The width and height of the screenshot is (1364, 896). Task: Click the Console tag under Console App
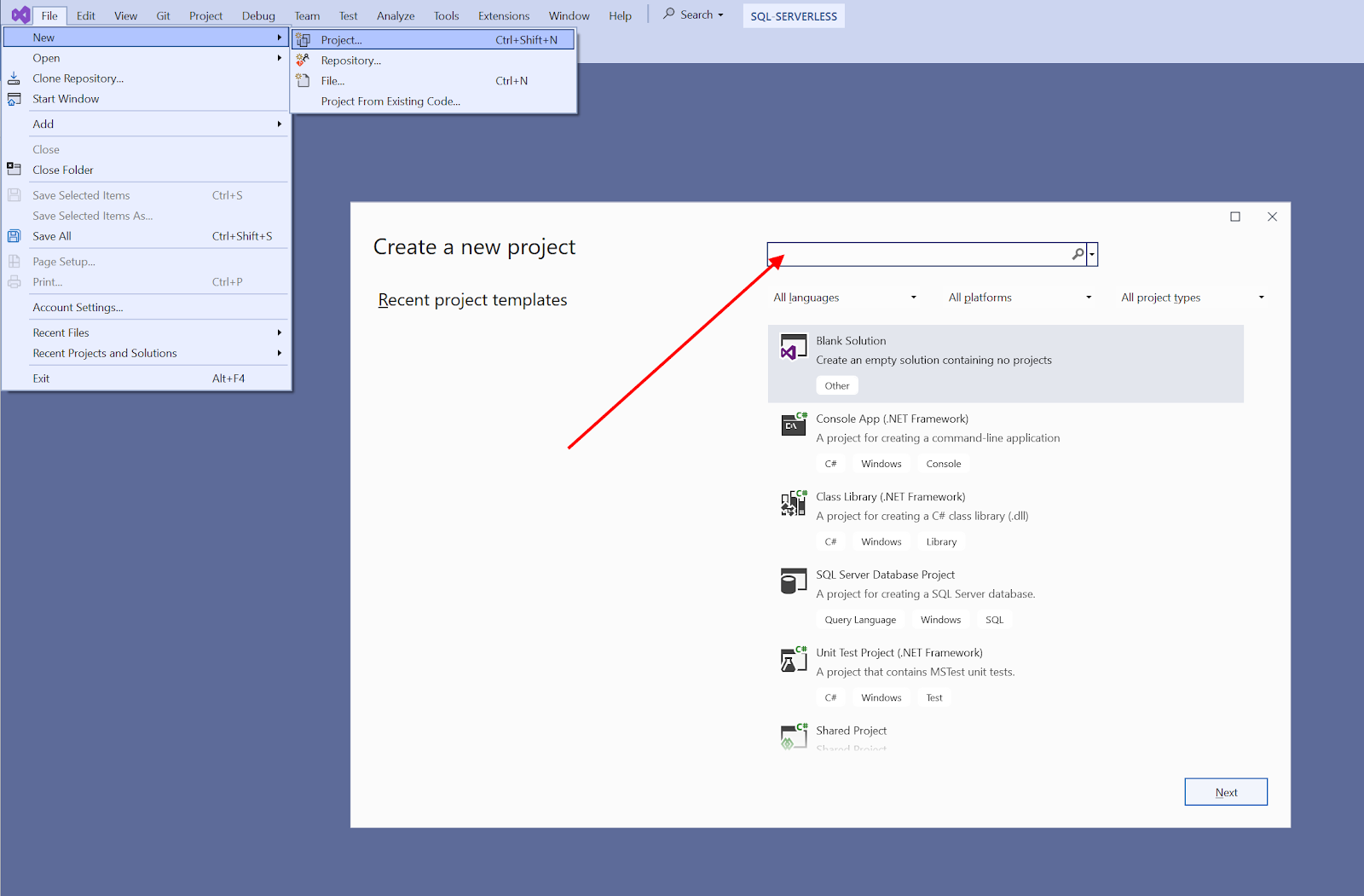(x=944, y=464)
